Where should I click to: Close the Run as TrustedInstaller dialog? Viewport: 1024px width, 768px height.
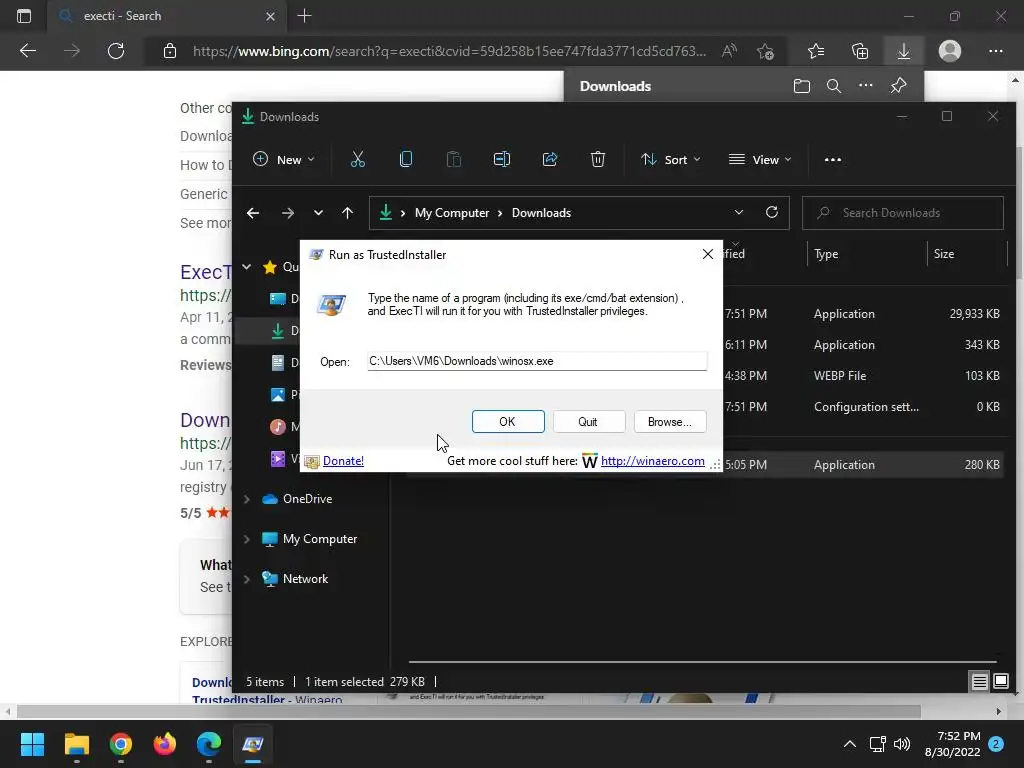707,254
